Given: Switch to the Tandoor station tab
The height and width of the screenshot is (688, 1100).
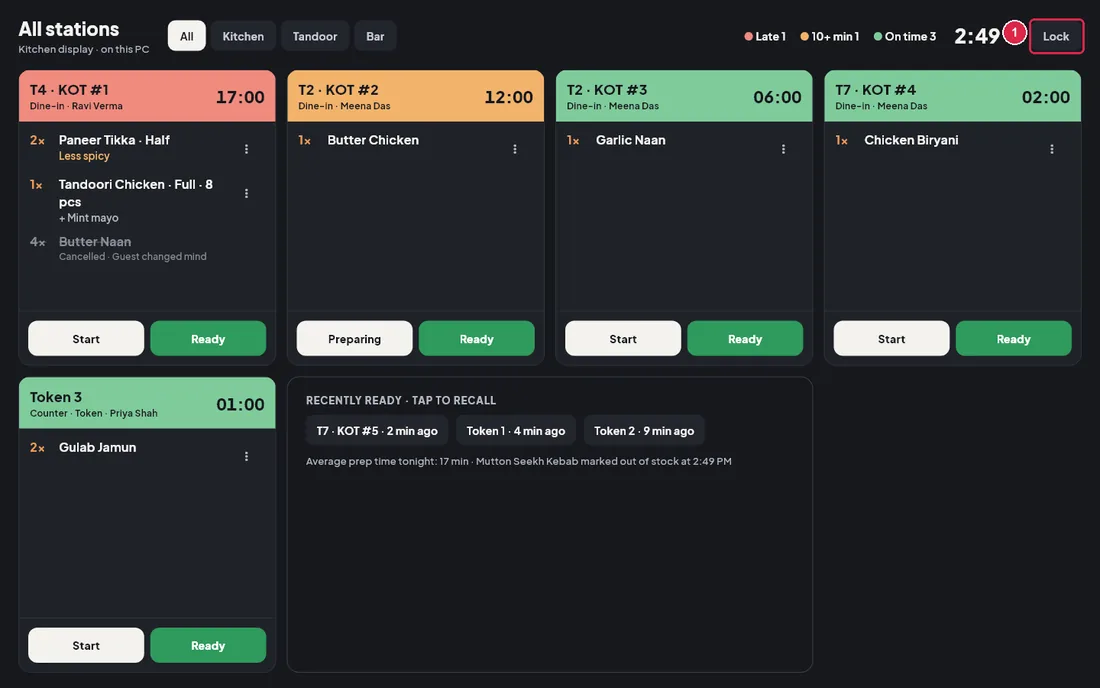Looking at the screenshot, I should tap(315, 36).
